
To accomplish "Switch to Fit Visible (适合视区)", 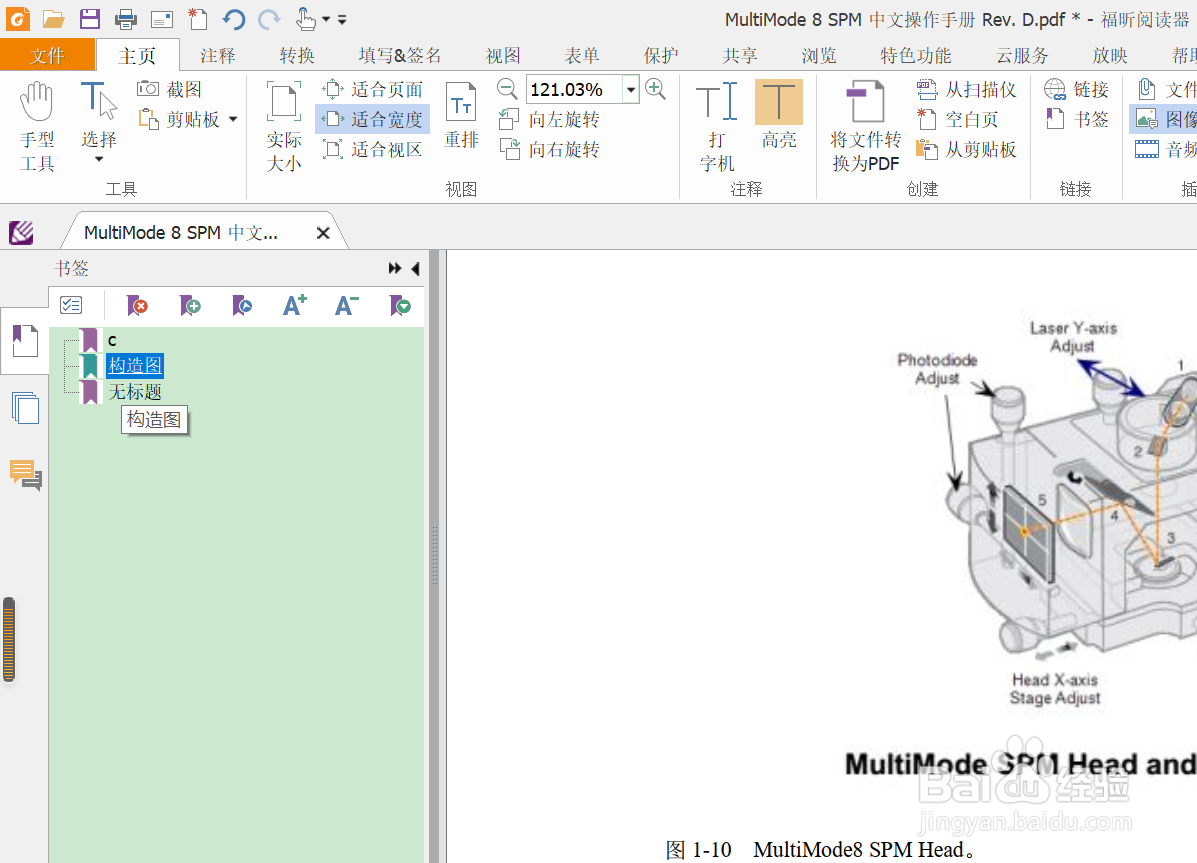I will pyautogui.click(x=373, y=149).
